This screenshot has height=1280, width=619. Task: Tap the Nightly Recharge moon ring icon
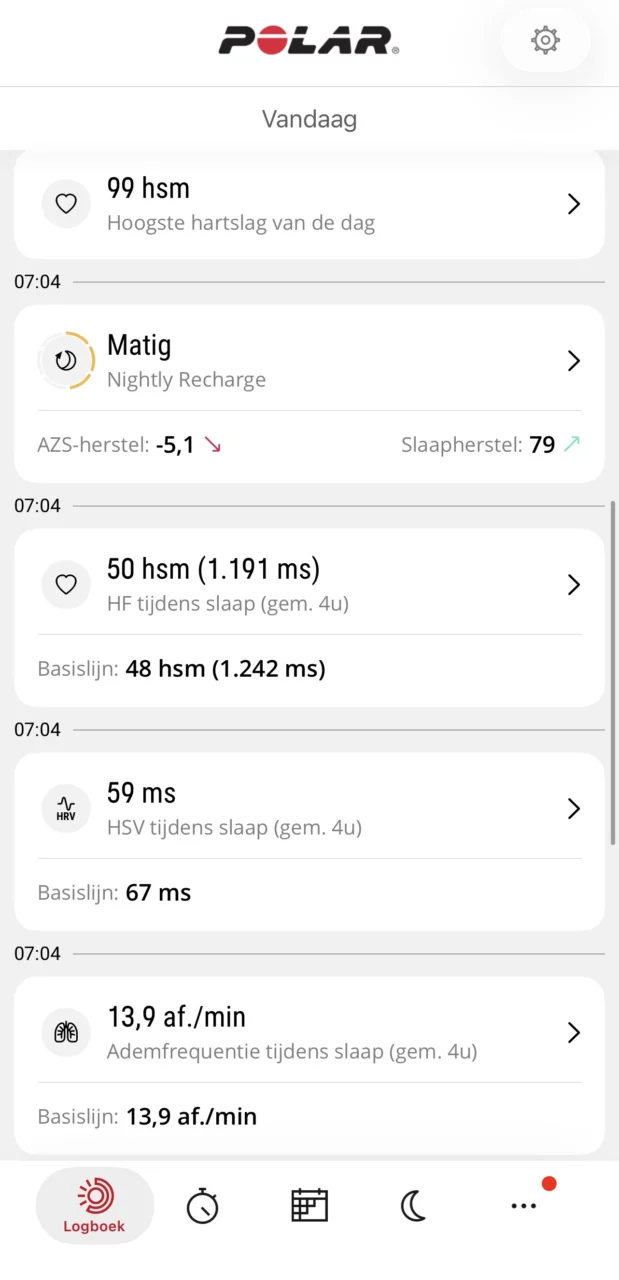(x=66, y=361)
